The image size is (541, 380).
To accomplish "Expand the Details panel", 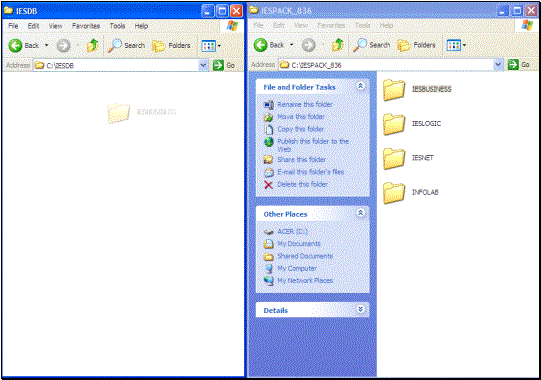I will tap(360, 309).
